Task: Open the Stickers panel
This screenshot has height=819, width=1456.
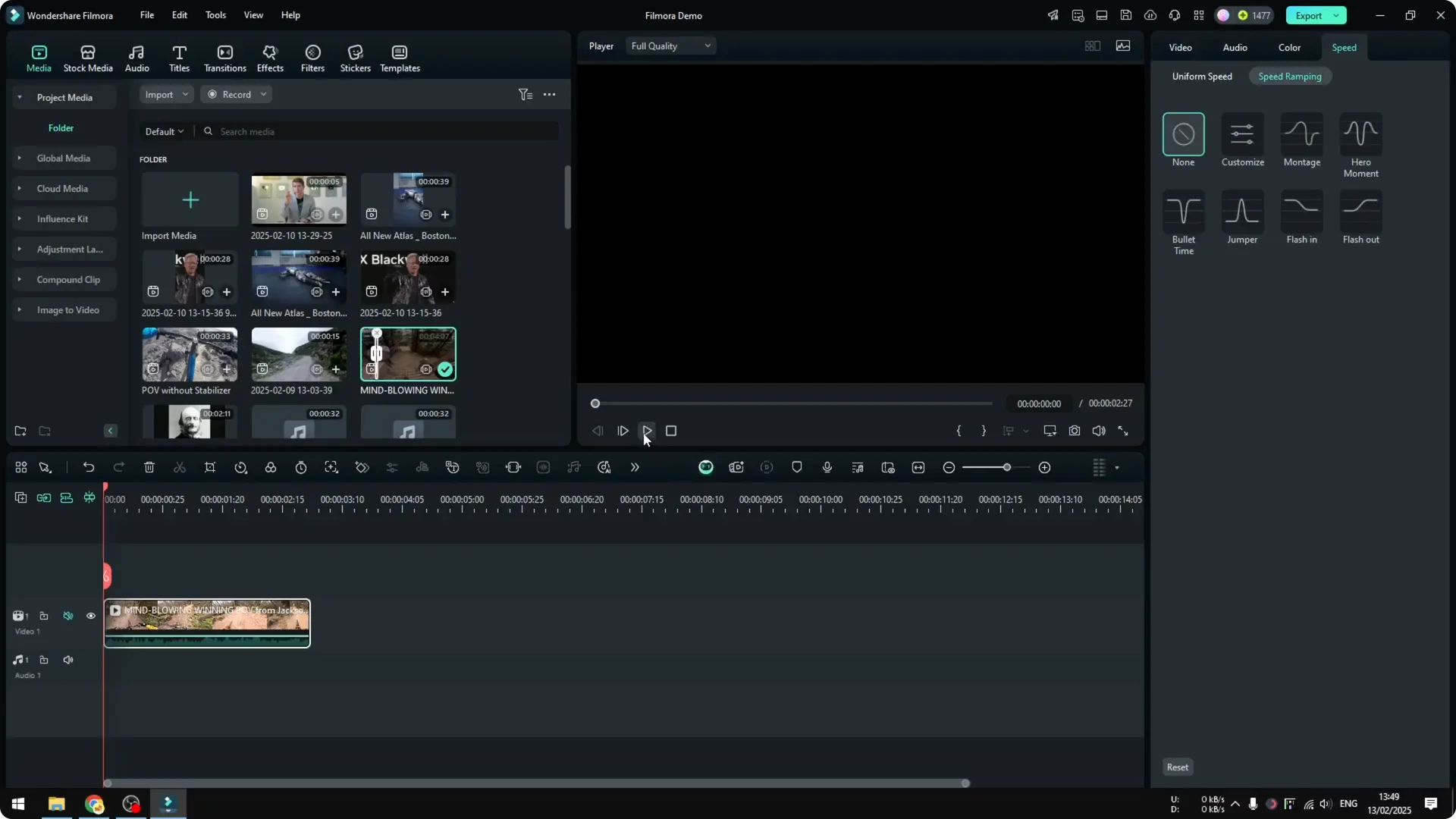Action: (x=354, y=58)
